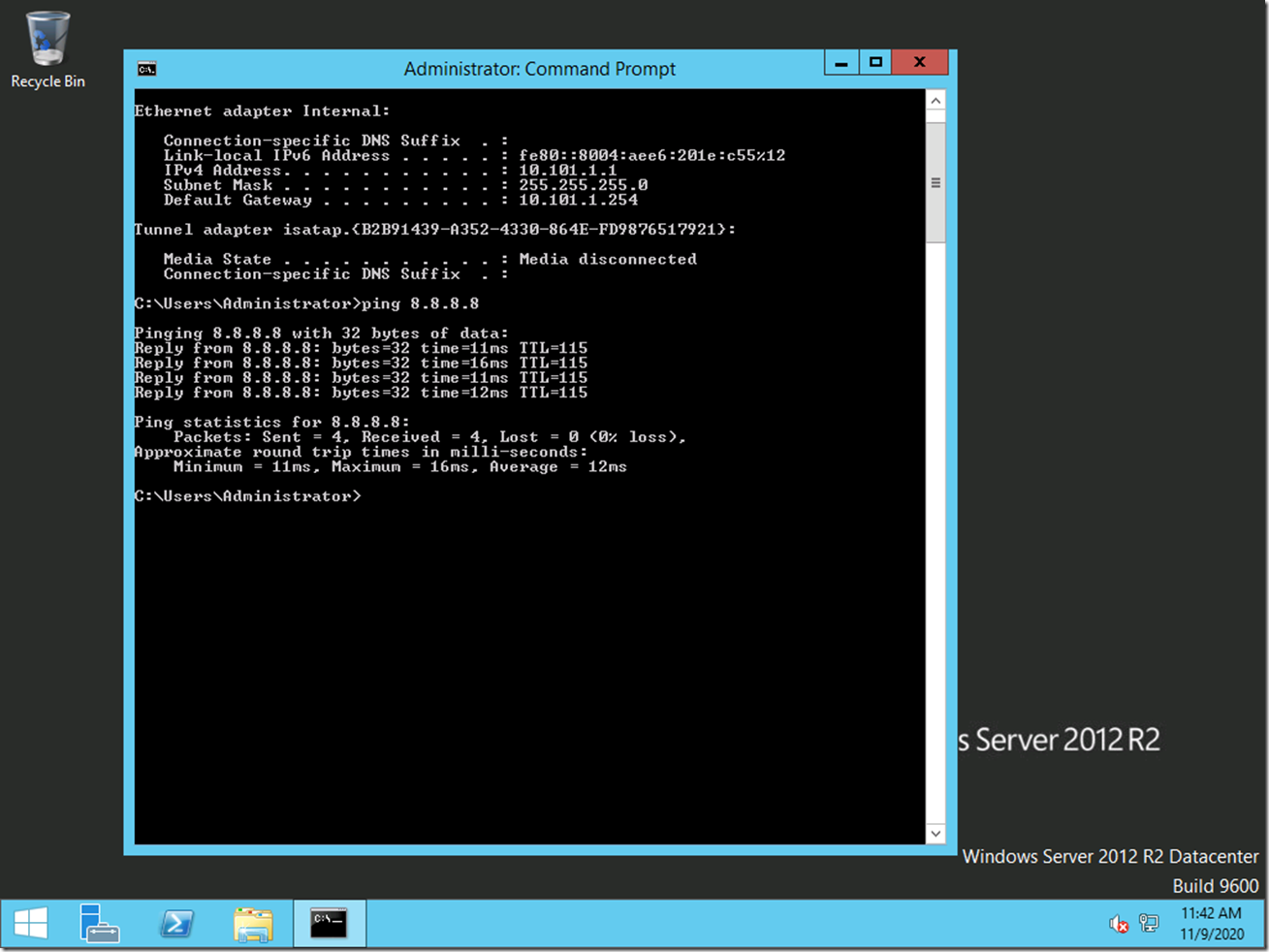Click the muted volume tray icon
The image size is (1269, 952).
coord(1119,924)
